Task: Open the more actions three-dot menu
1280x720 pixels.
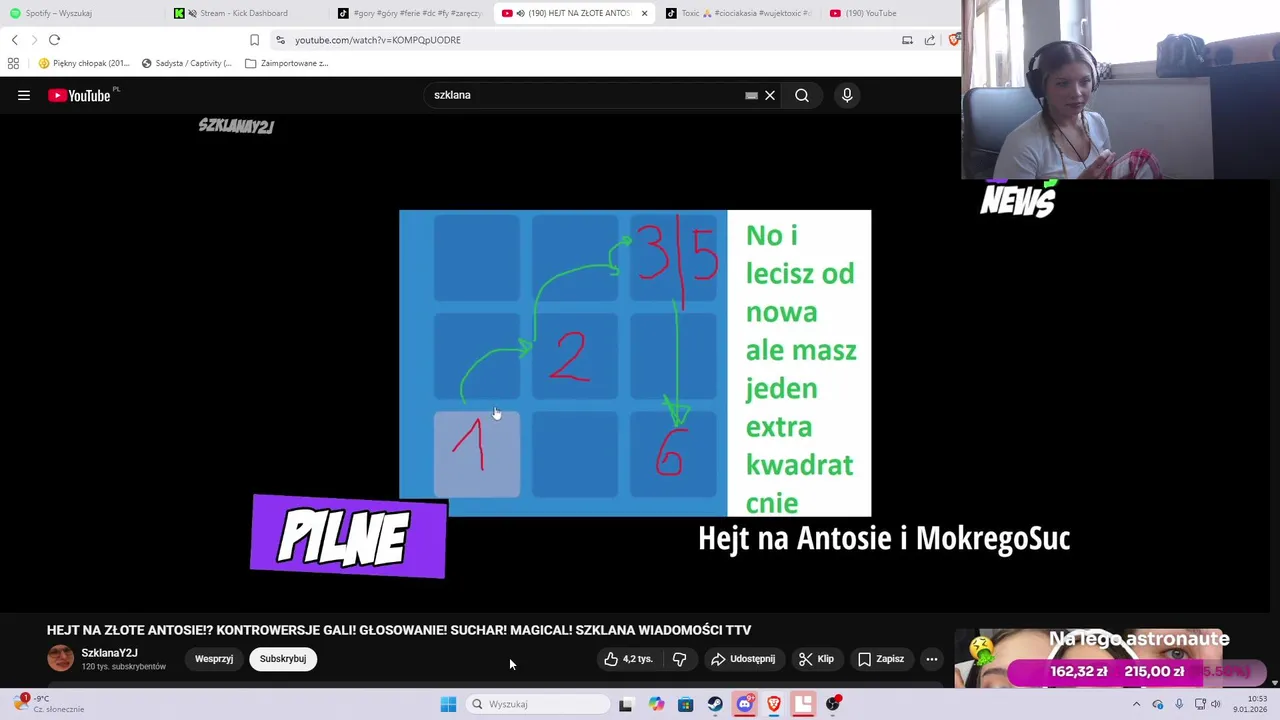Action: [932, 659]
